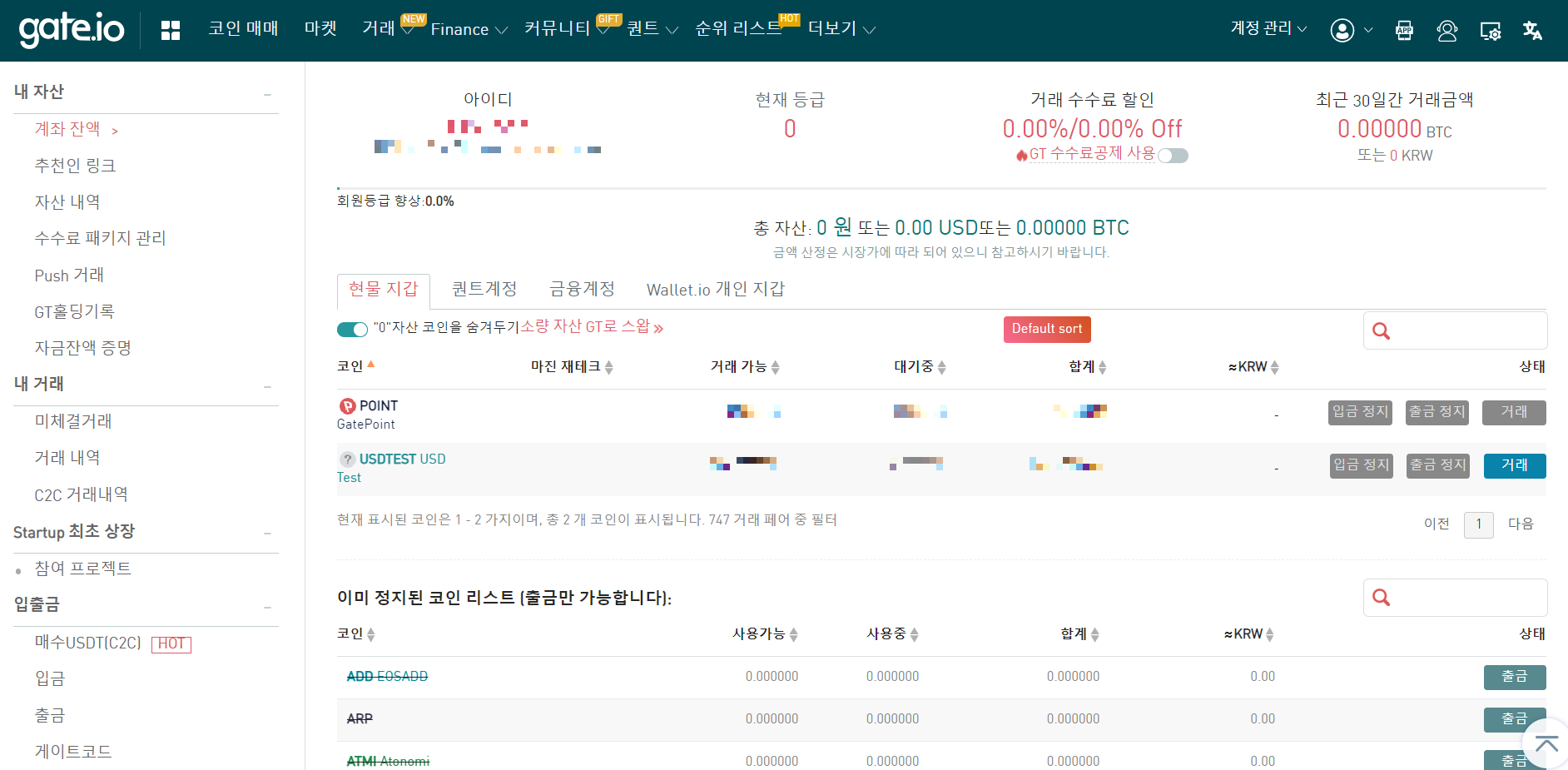The image size is (1568, 770).
Task: Sort wallet by 합계 column
Action: pos(1103,367)
